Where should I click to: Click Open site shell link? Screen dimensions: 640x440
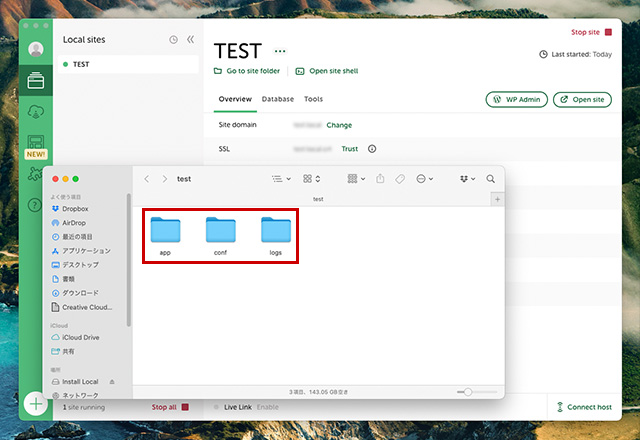(x=327, y=71)
